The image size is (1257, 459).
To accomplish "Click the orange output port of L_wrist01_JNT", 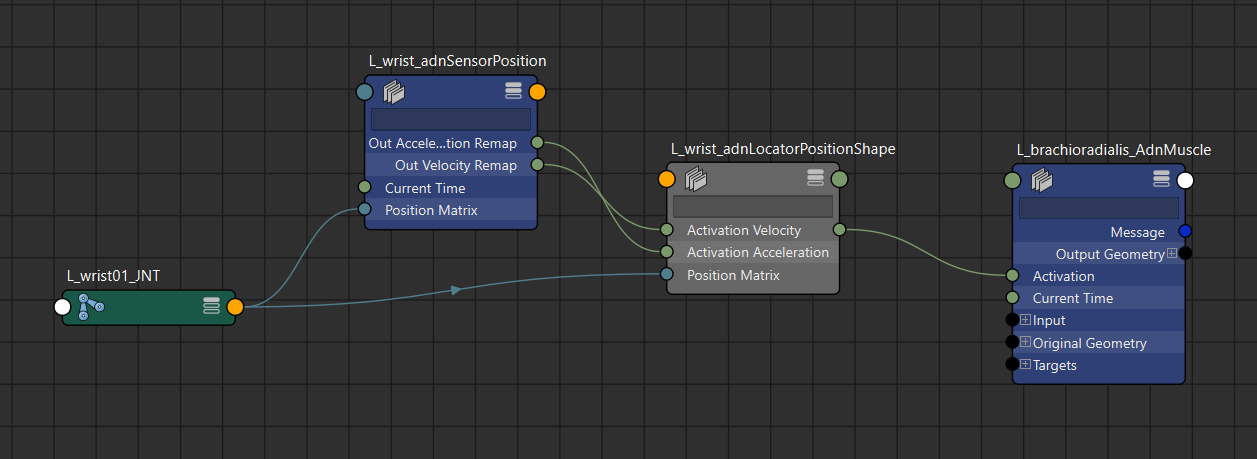I will [x=235, y=307].
